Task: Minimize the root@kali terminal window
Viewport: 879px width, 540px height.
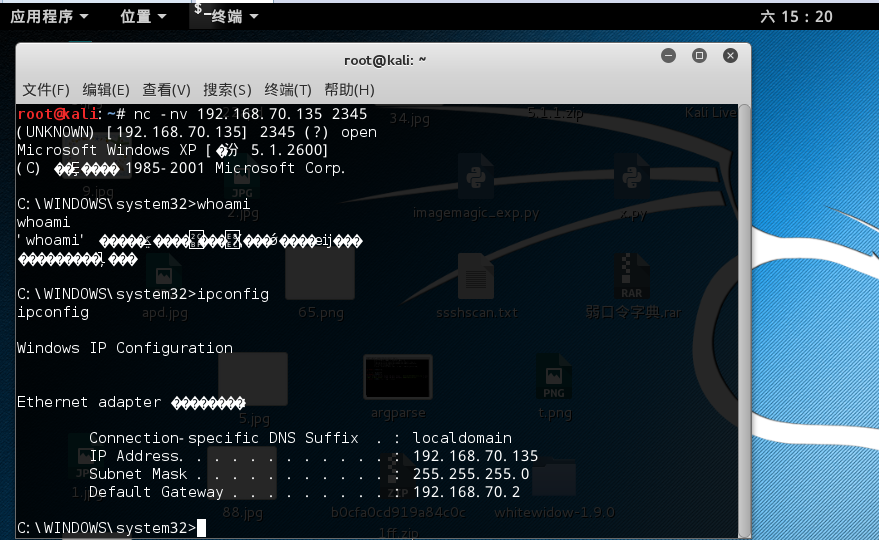Action: (668, 56)
